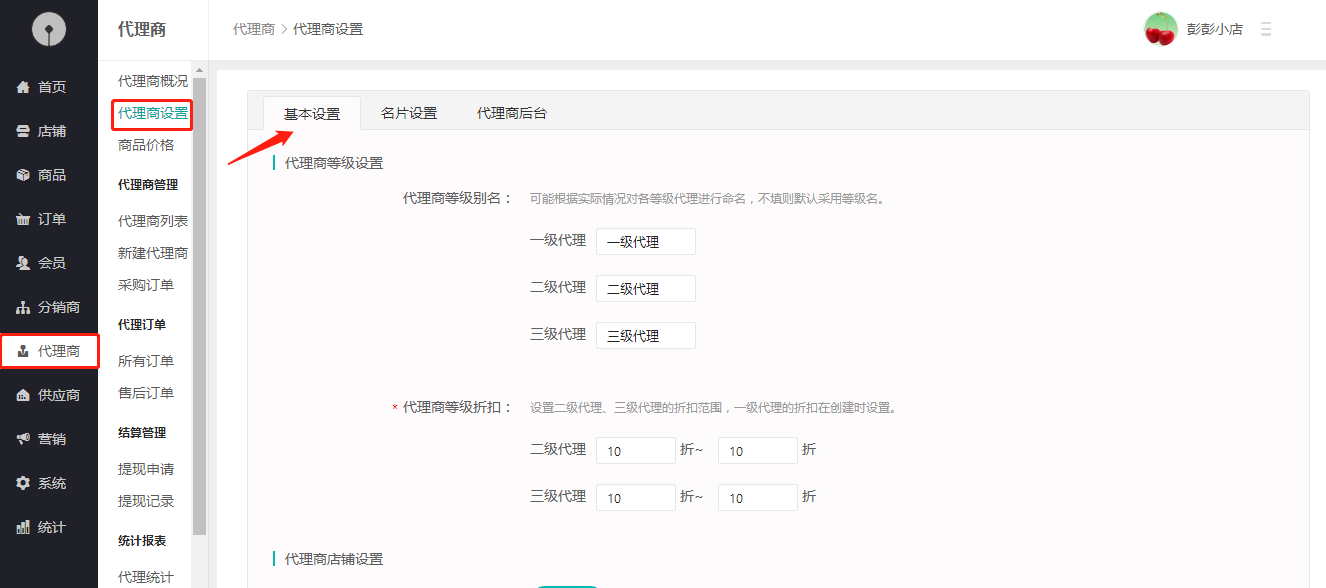
Task: Click the bar chart icon for 统计
Action: [x=23, y=527]
